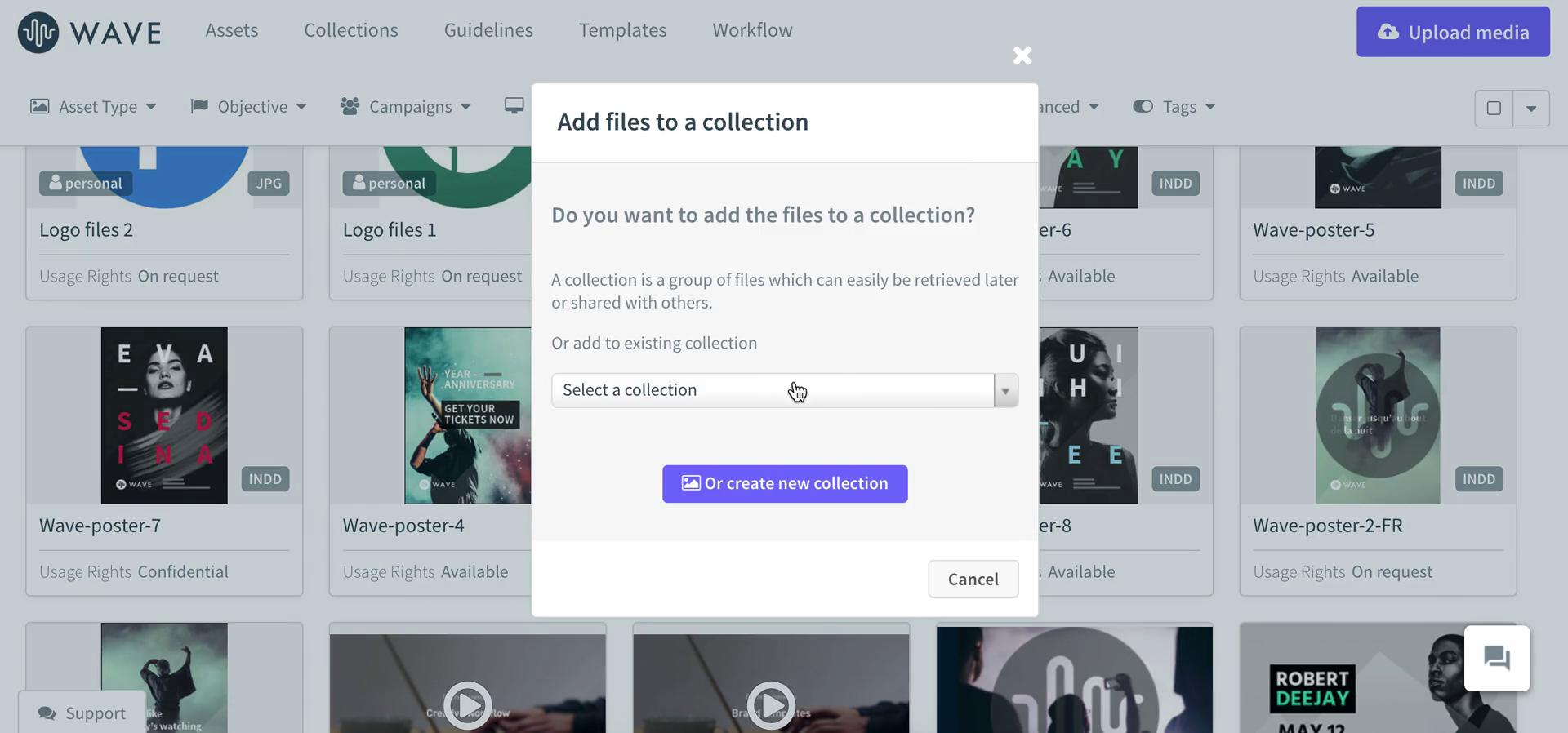Click Available rights on Wave-poster-4
The width and height of the screenshot is (1568, 733).
coord(474,571)
